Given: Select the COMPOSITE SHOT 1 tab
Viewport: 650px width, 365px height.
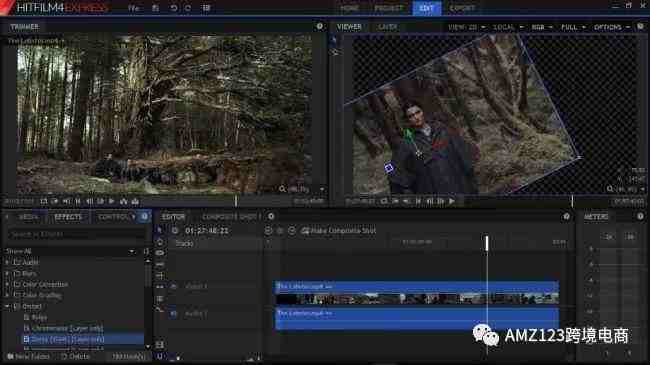Looking at the screenshot, I should 231,217.
